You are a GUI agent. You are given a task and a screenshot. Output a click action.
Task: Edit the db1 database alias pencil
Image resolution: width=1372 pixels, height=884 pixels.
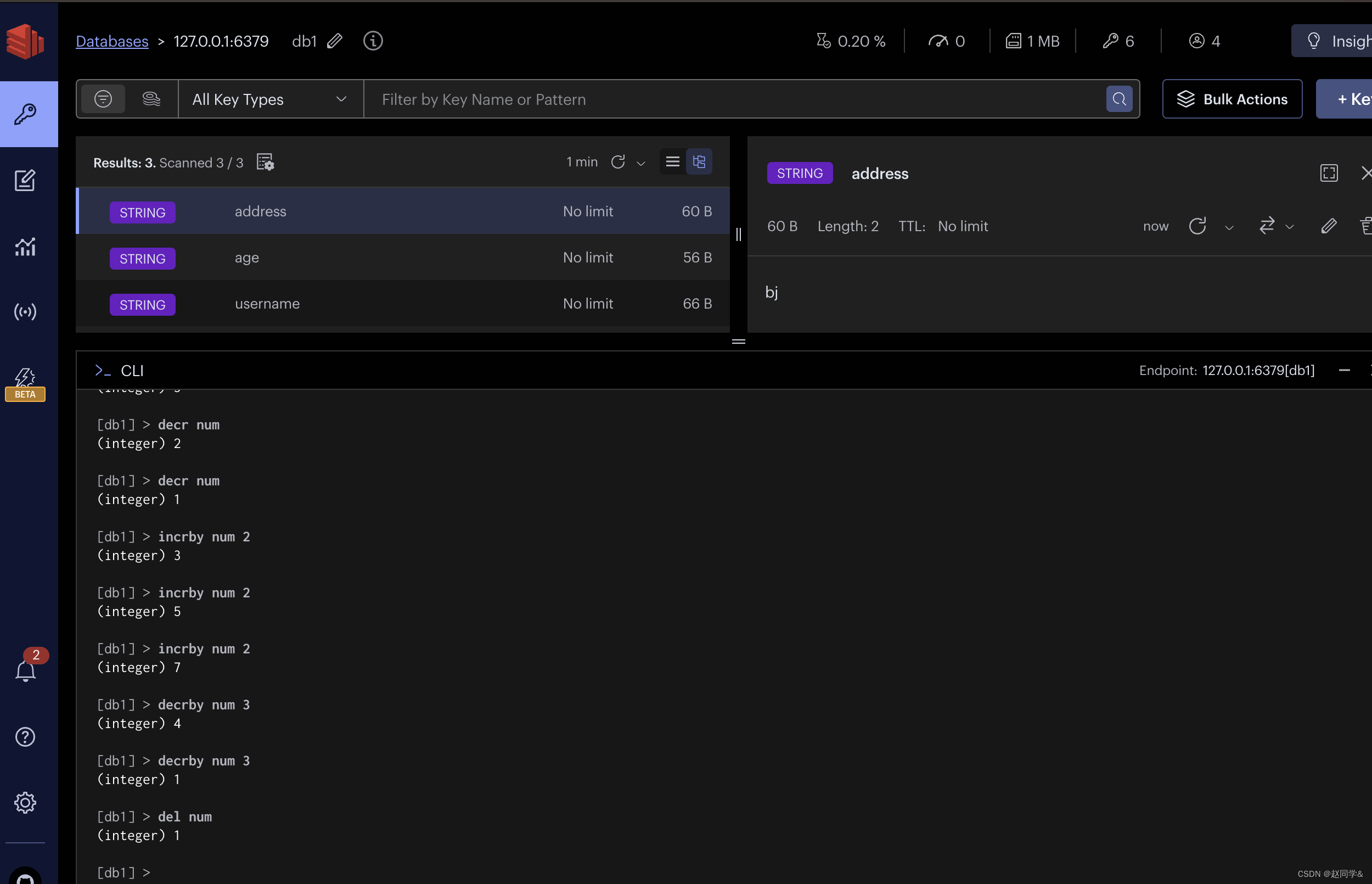pos(335,41)
